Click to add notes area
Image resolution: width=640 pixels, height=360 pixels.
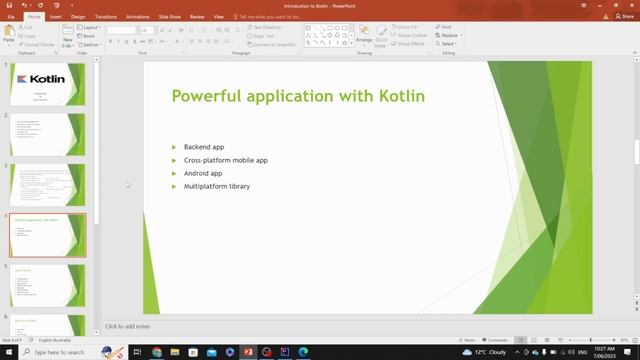[127, 326]
